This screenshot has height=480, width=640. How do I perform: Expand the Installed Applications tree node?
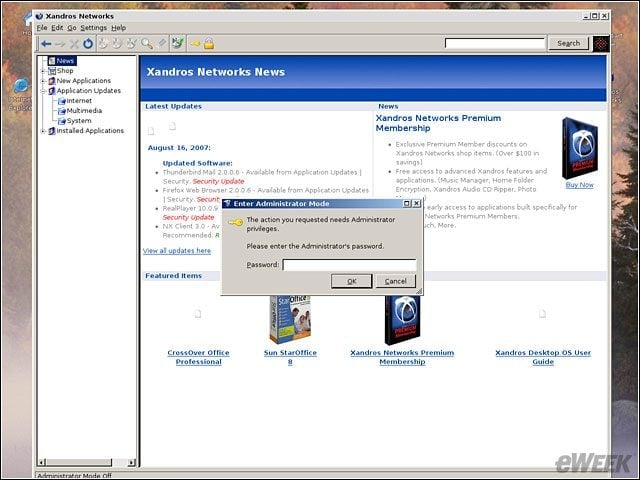[x=43, y=131]
